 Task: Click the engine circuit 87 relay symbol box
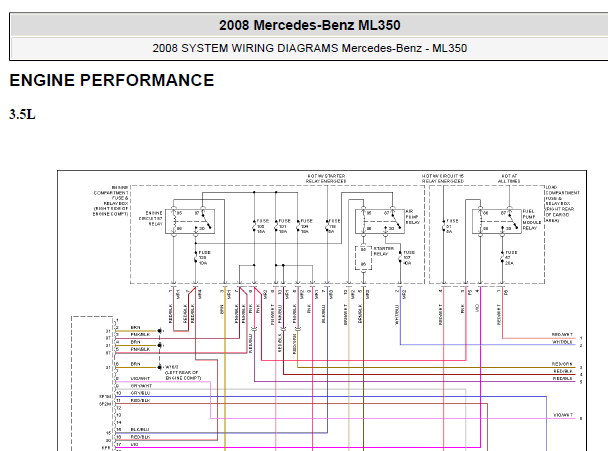tap(190, 221)
